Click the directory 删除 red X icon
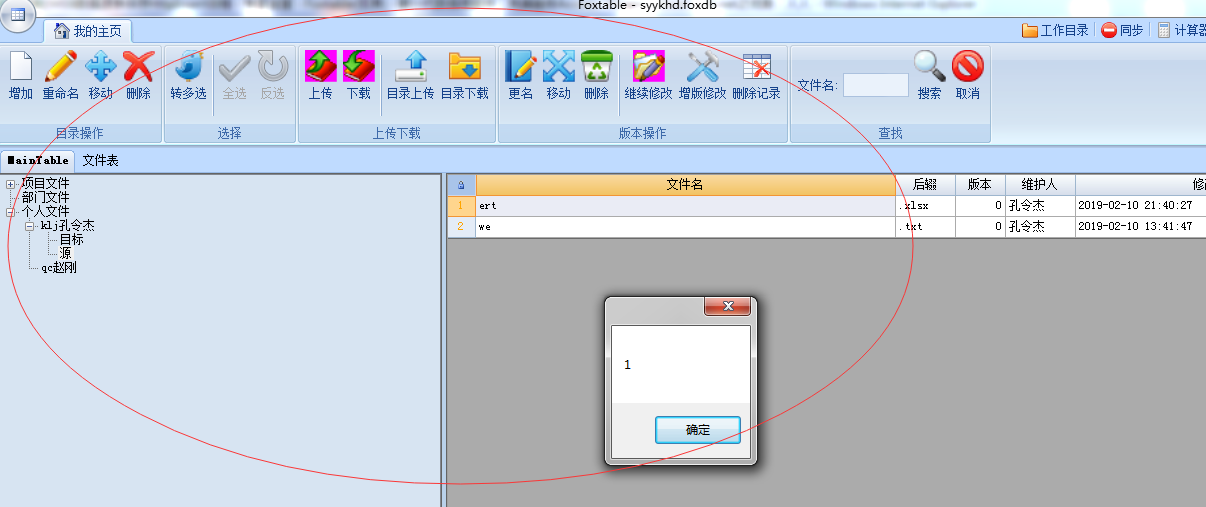Screen dimensions: 1206x507 138,66
